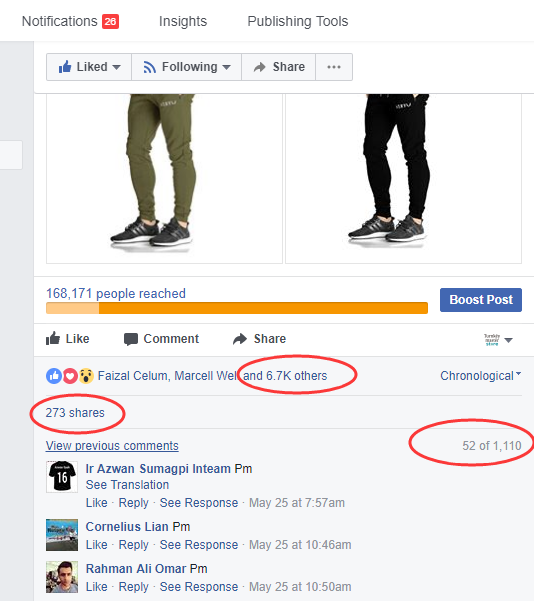Open the Chronological sort dropdown

click(480, 376)
